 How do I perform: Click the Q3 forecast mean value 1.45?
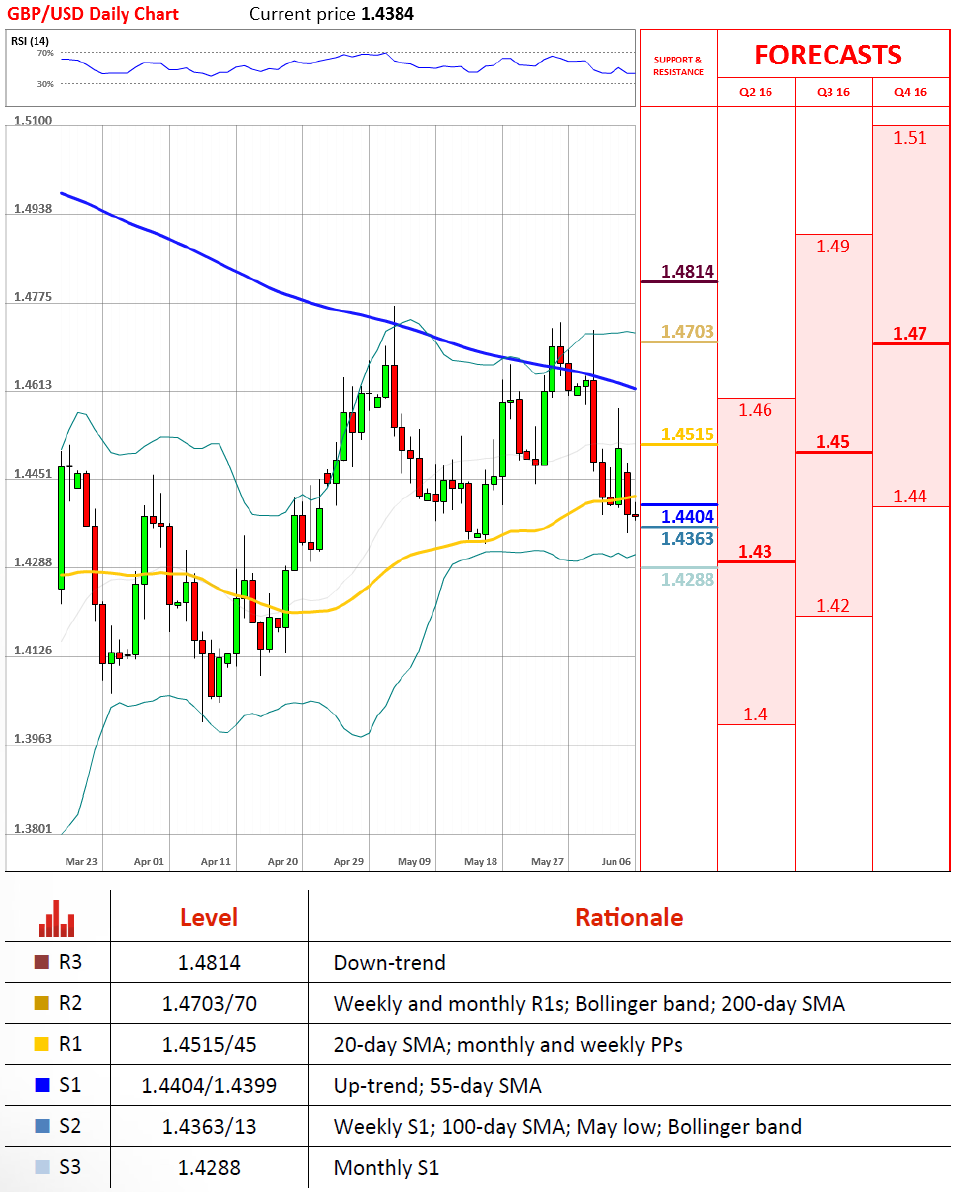point(833,442)
